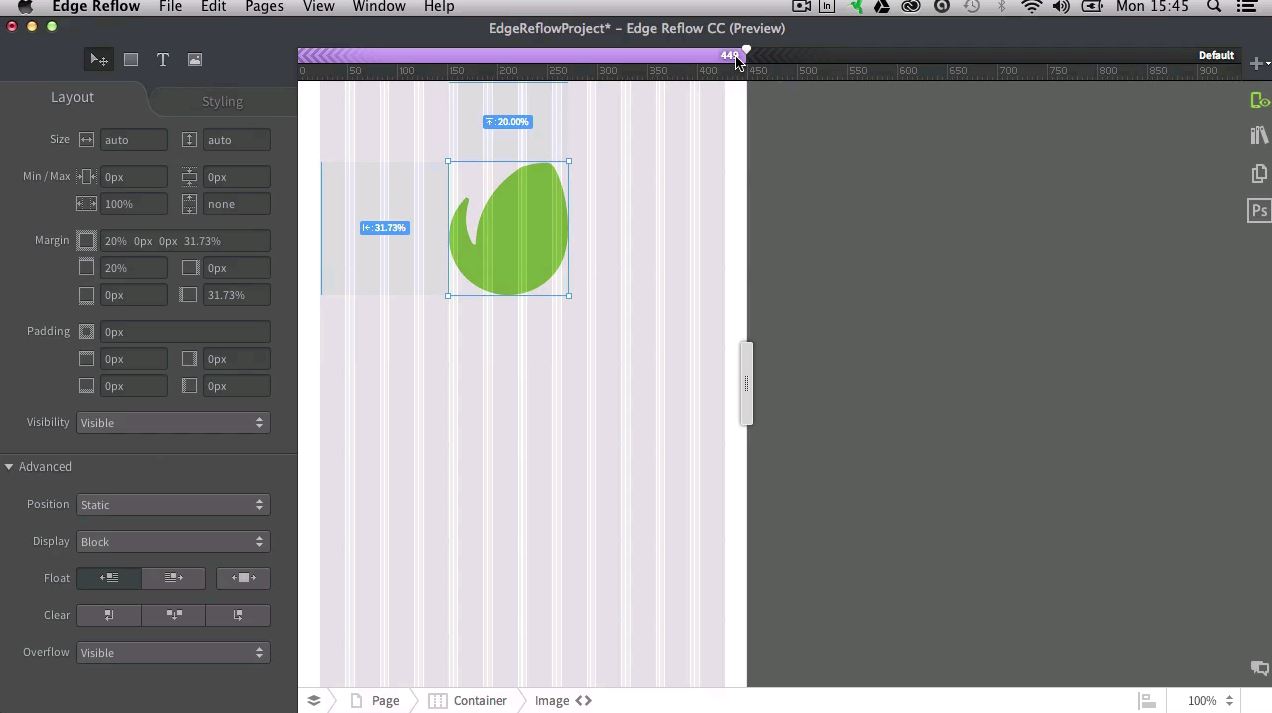The image size is (1272, 713).
Task: Switch to the Layout tab
Action: point(72,97)
